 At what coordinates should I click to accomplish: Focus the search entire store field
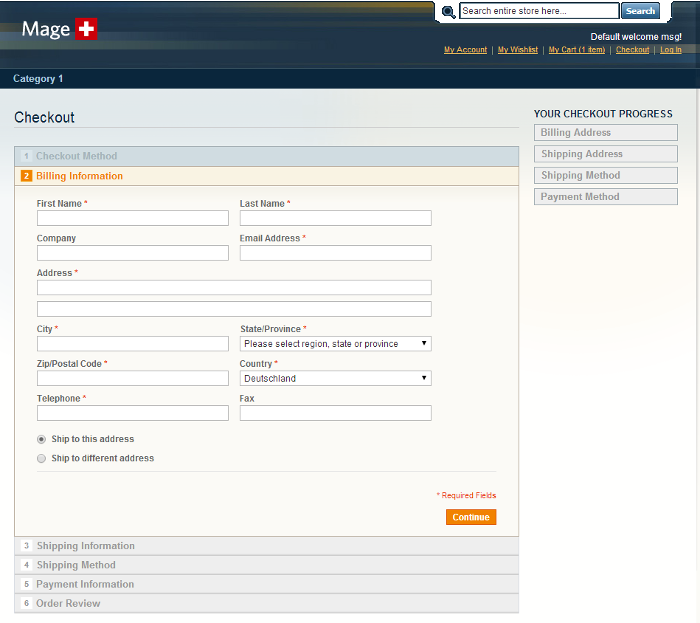pyautogui.click(x=539, y=11)
